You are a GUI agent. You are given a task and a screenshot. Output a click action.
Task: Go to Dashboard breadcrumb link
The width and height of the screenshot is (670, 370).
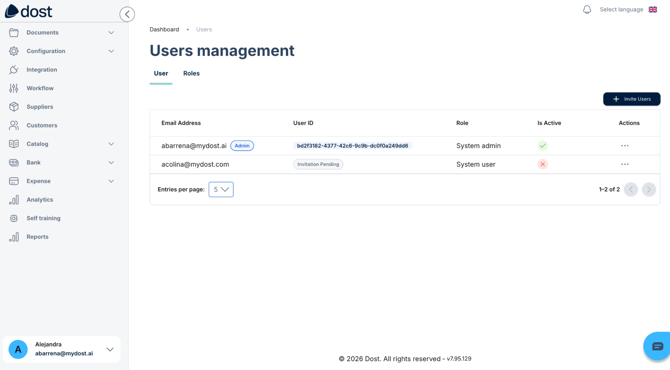pyautogui.click(x=165, y=29)
